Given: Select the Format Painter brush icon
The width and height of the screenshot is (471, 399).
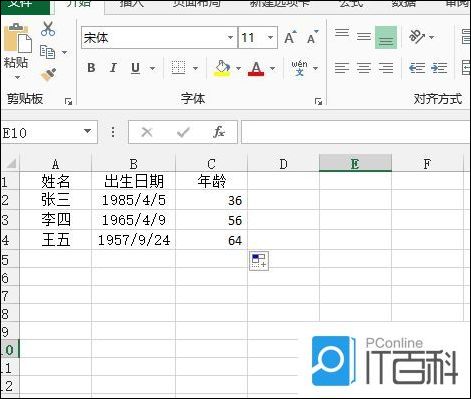Looking at the screenshot, I should coord(48,74).
